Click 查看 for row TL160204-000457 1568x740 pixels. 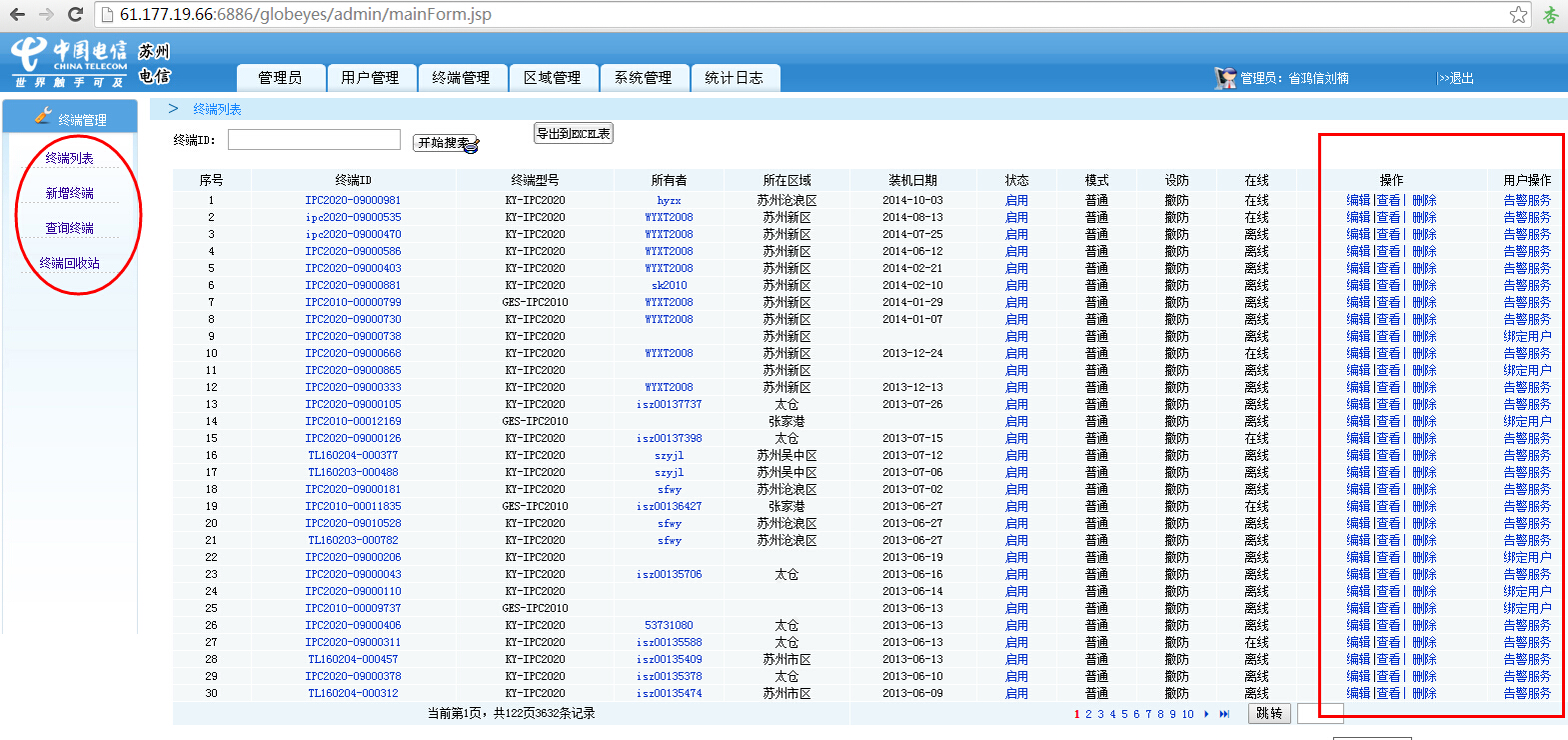click(1388, 659)
